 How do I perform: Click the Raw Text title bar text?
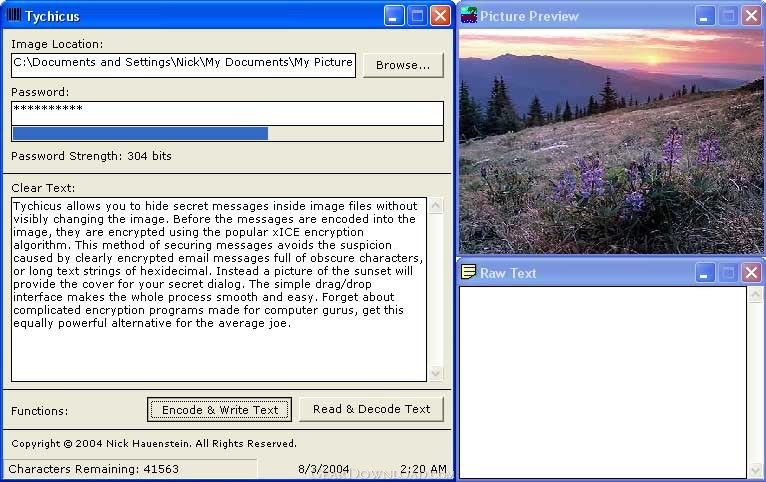tap(508, 273)
